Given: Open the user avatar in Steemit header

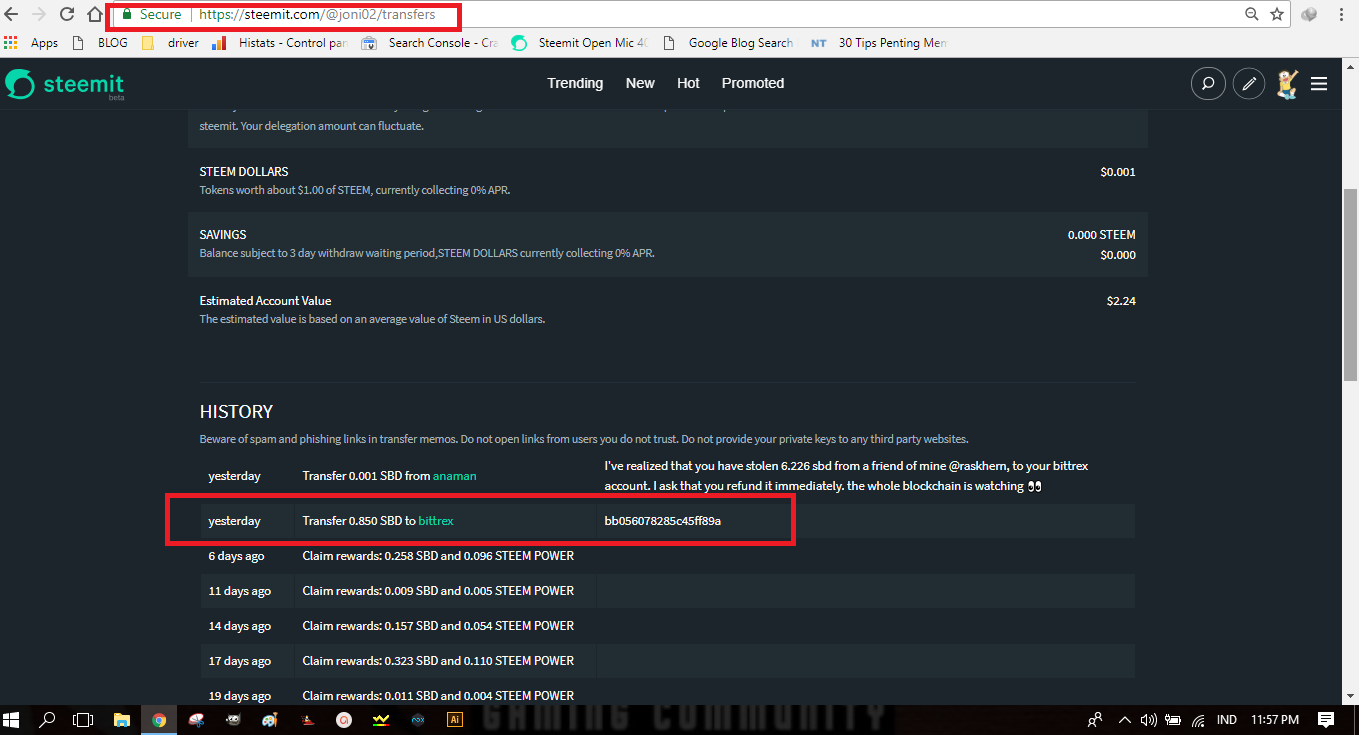Looking at the screenshot, I should click(x=1287, y=84).
